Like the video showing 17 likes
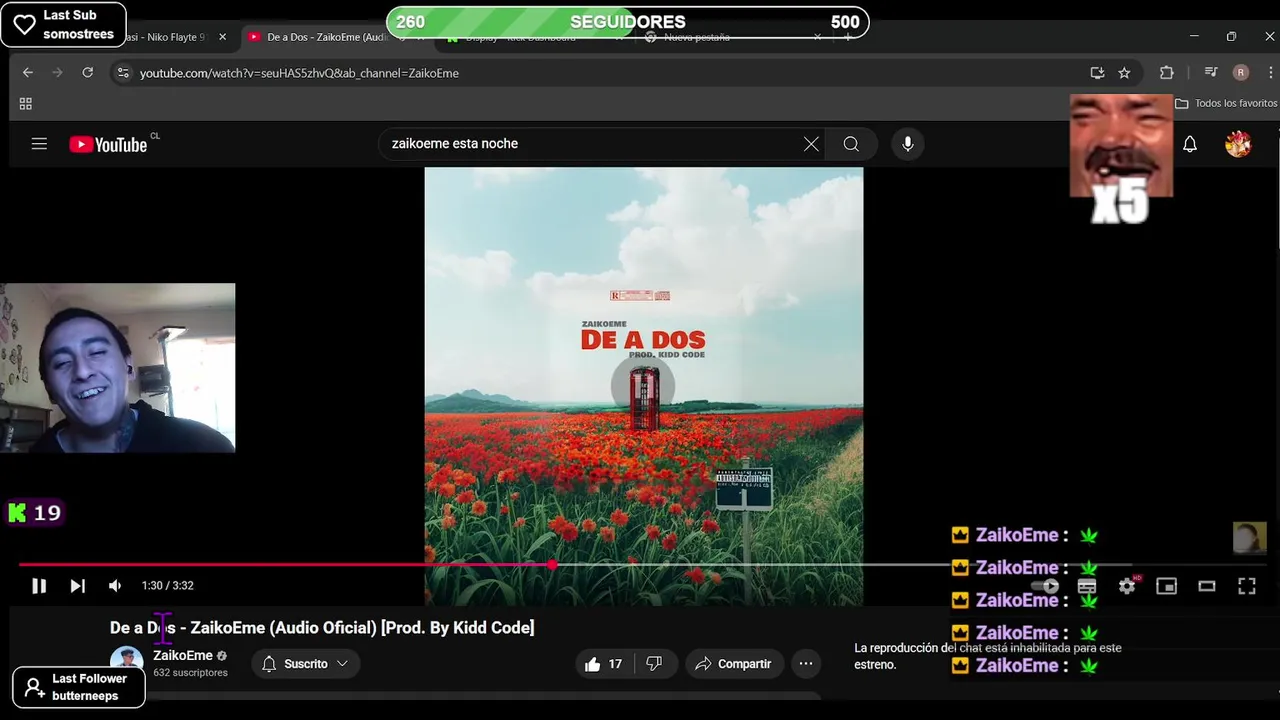Viewport: 1280px width, 720px height. (603, 664)
